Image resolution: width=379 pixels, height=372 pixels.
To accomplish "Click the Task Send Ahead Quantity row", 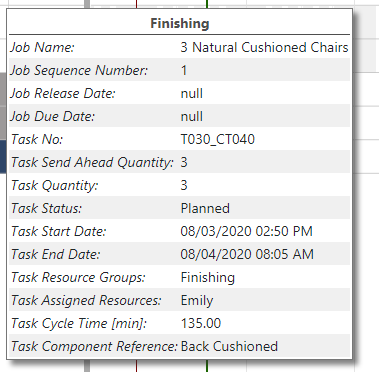I will (179, 162).
